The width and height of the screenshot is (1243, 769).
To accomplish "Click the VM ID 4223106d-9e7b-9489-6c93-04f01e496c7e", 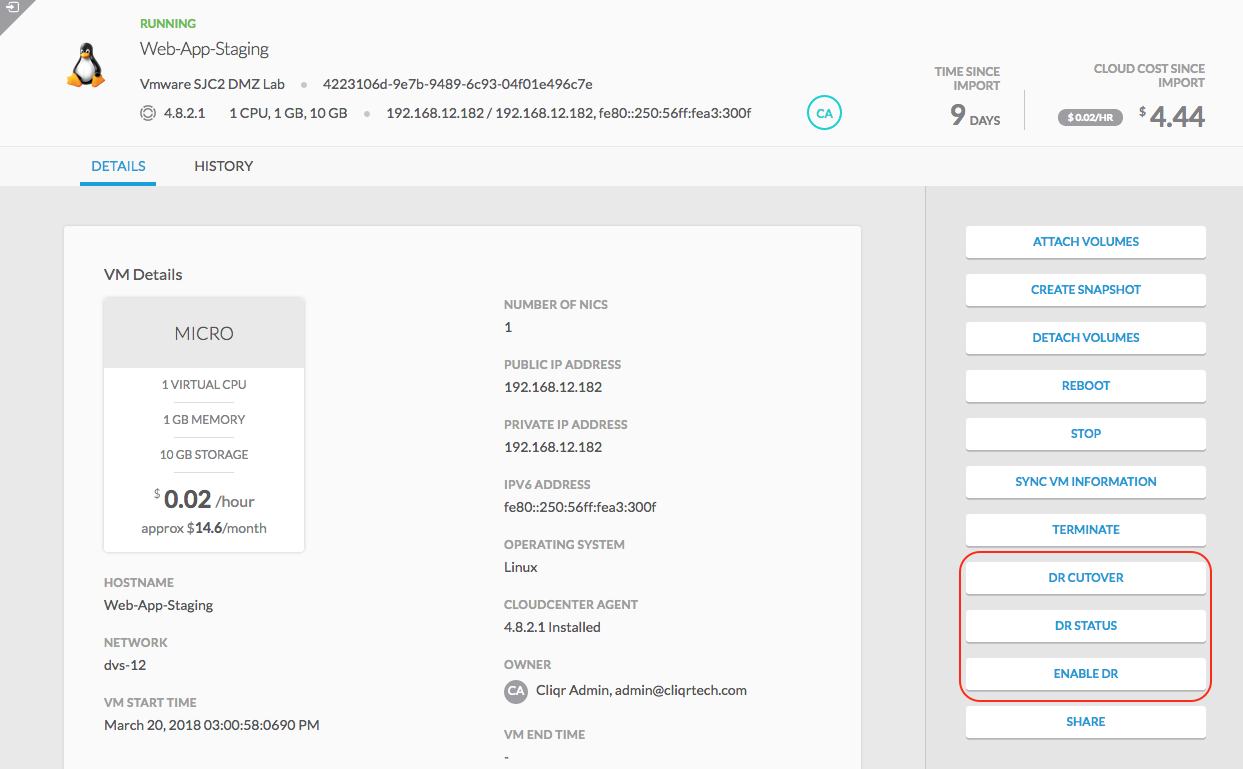I will tap(457, 84).
